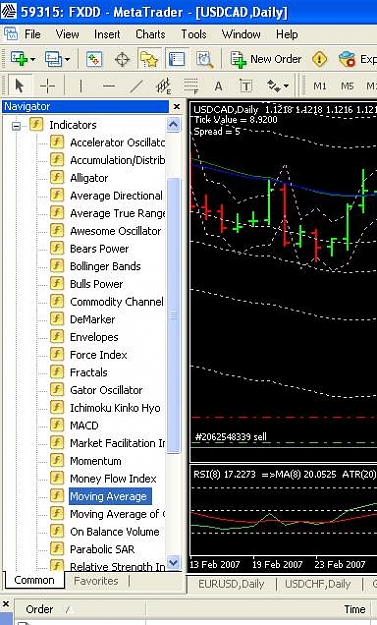
Task: Select DeMarker indicator
Action: [x=92, y=319]
